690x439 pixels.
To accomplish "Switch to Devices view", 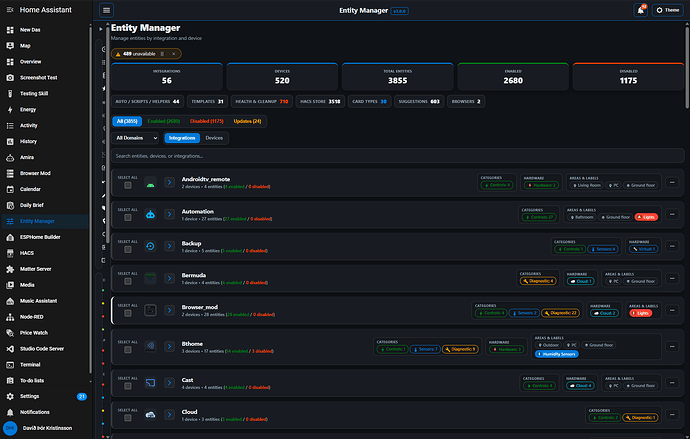I will (214, 138).
